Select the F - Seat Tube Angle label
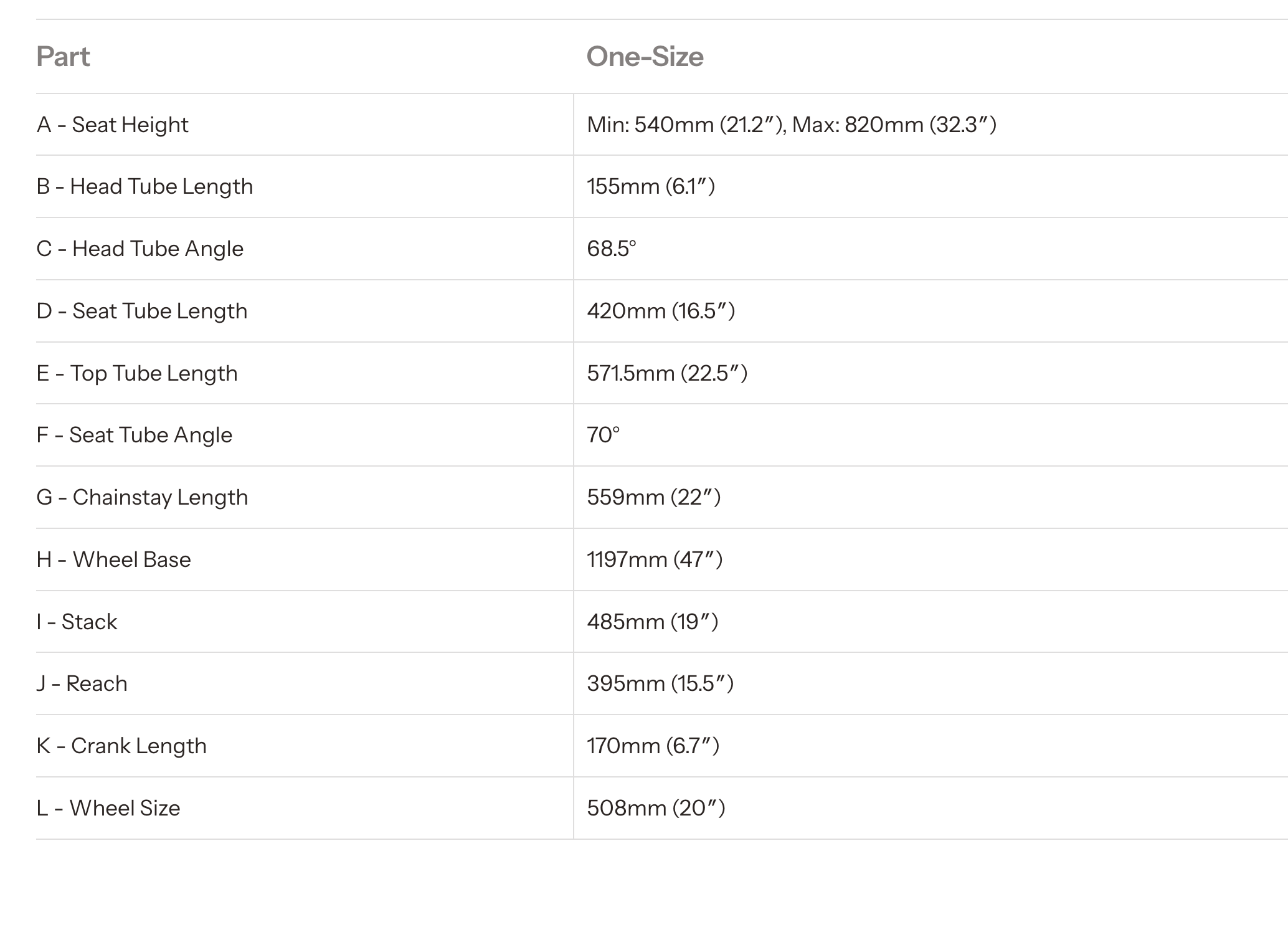The height and width of the screenshot is (932, 1288). click(x=134, y=435)
